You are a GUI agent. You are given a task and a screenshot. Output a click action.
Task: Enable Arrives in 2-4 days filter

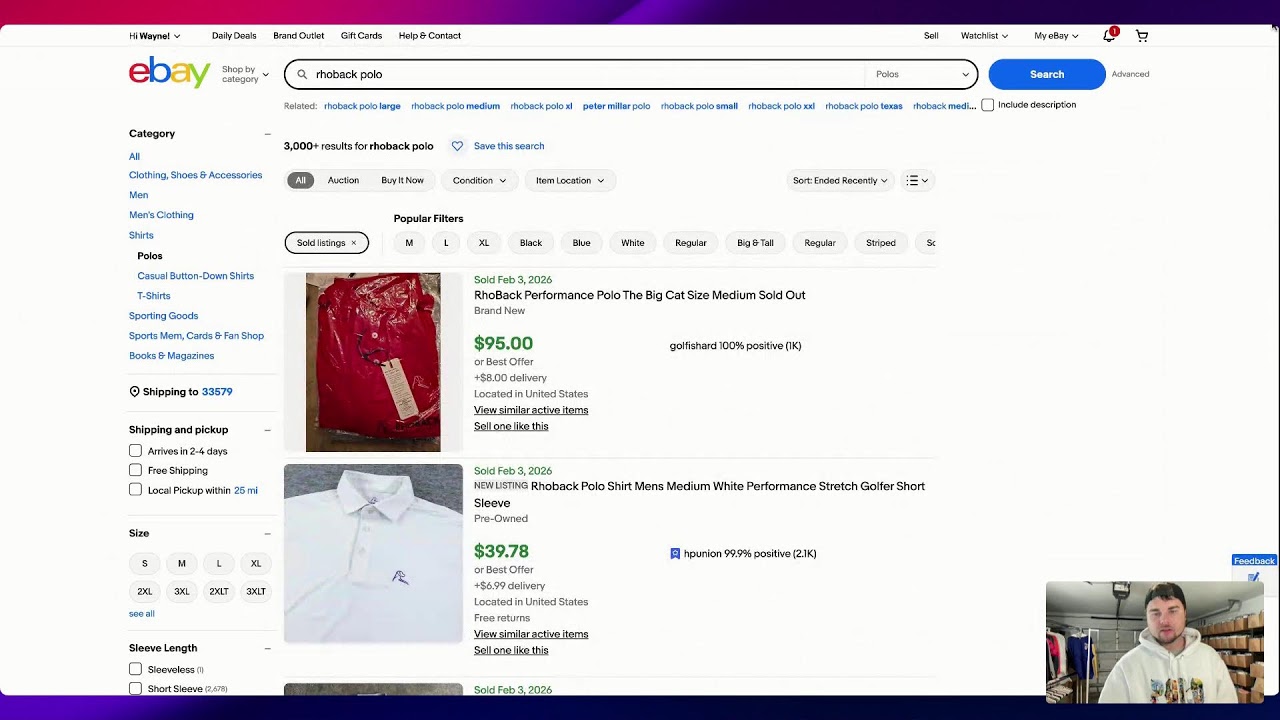(135, 451)
